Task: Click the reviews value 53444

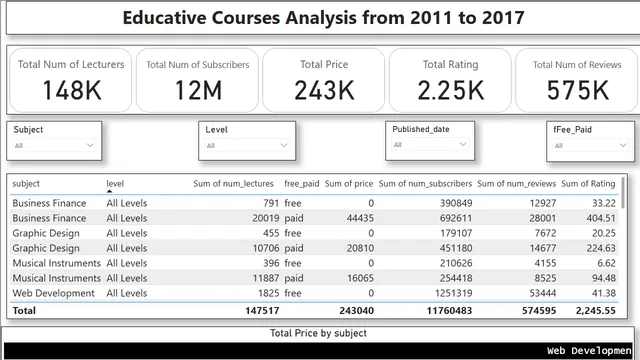Action: point(543,293)
